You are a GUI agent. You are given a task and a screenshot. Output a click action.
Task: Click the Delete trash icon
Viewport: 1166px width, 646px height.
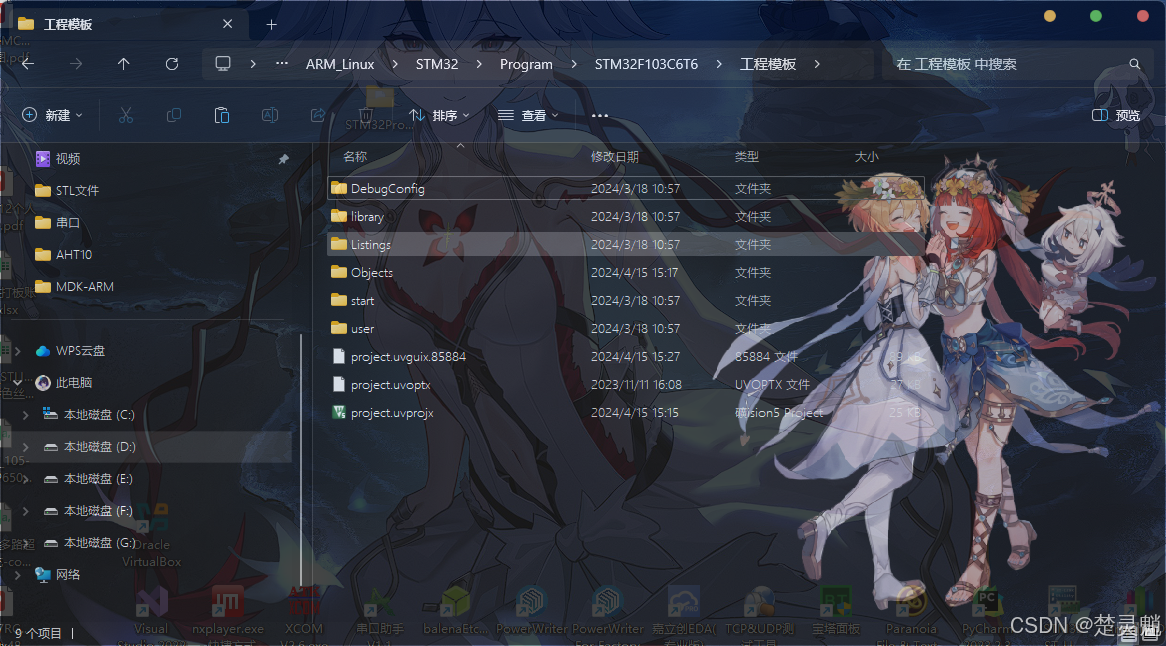(365, 115)
